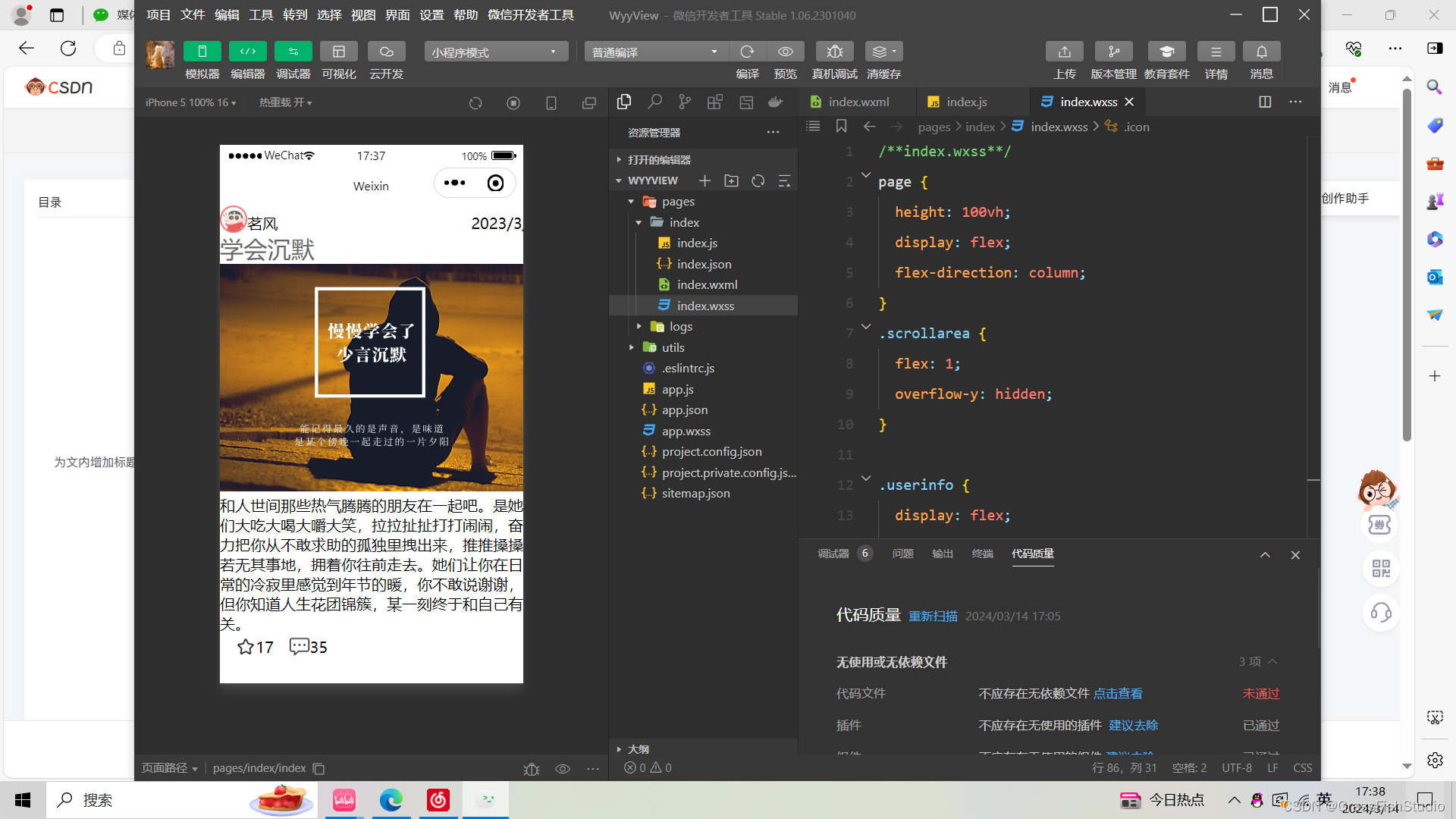Click the 点击查看 link
This screenshot has width=1456, height=819.
(x=1117, y=693)
